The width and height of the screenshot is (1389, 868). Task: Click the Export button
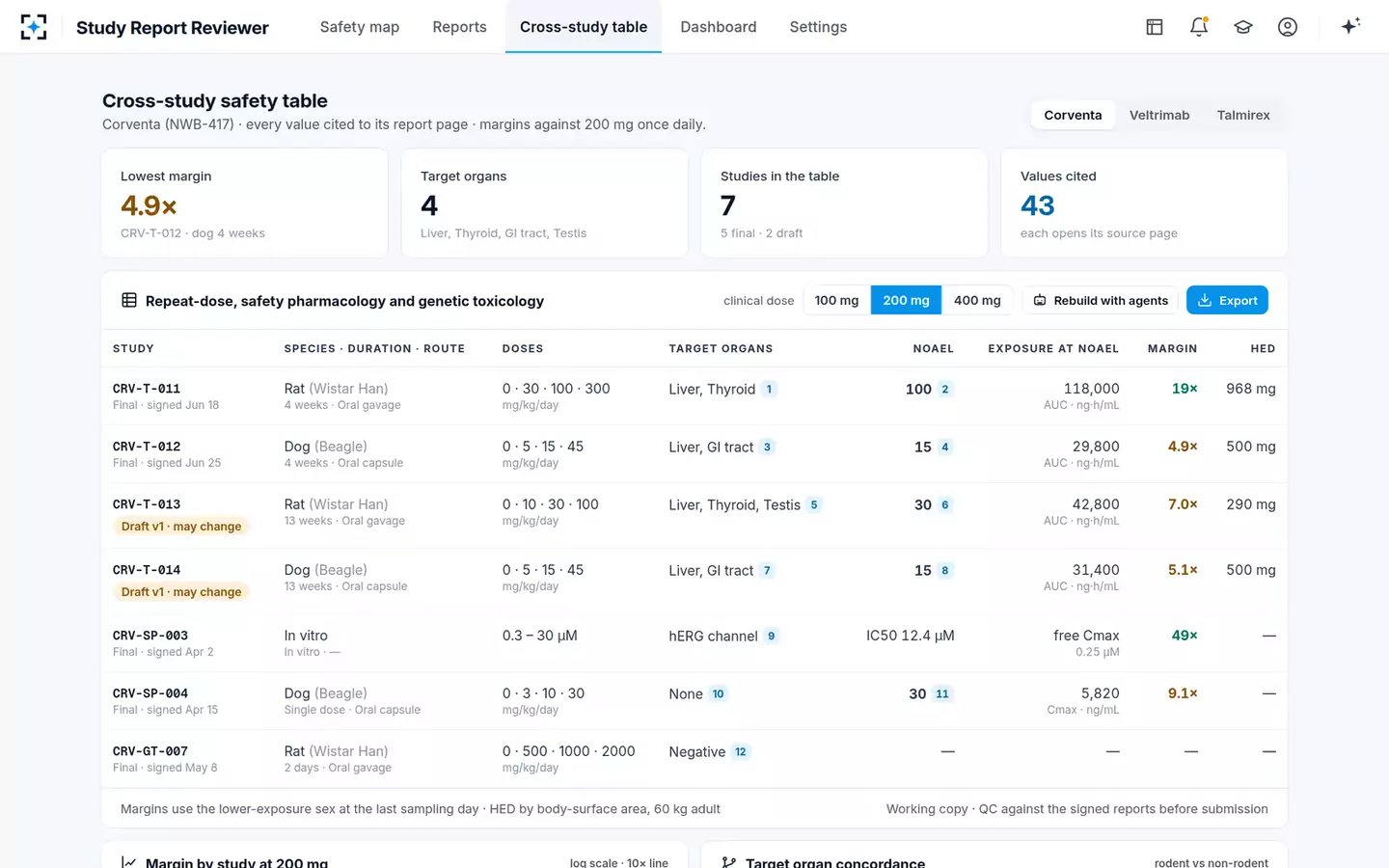click(1227, 301)
